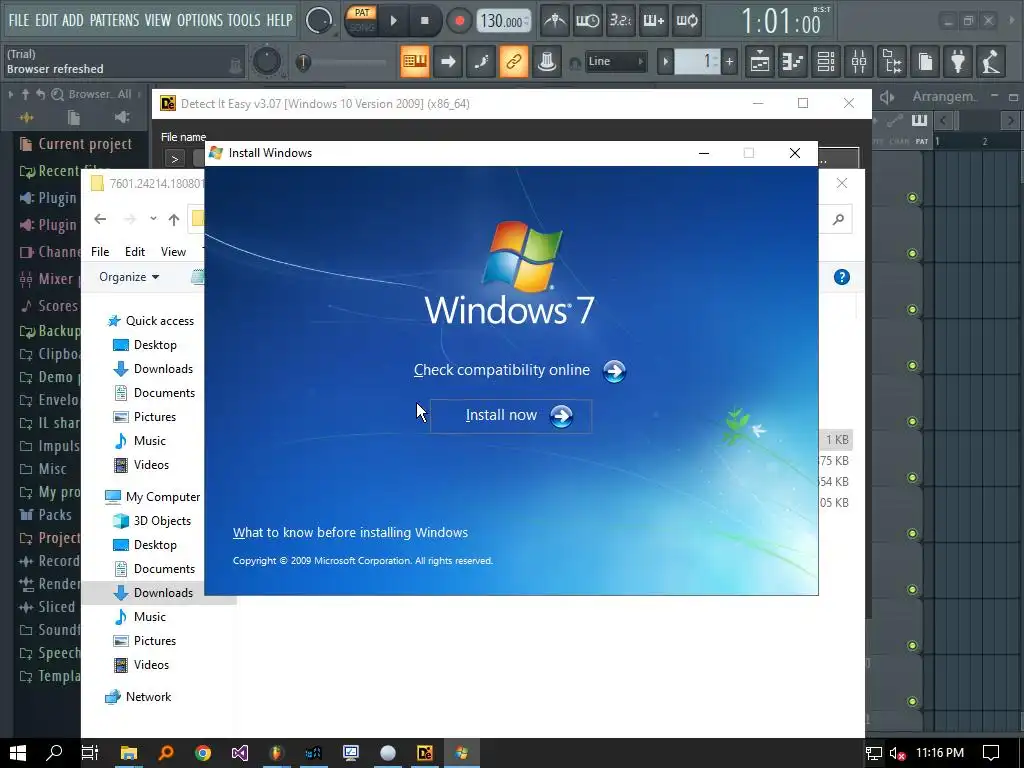The height and width of the screenshot is (768, 1024).
Task: Open the plugin picker plug icon
Action: [958, 62]
